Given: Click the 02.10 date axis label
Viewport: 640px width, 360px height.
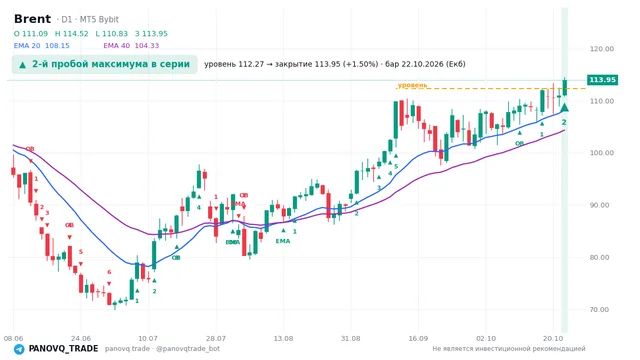Looking at the screenshot, I should pos(486,339).
